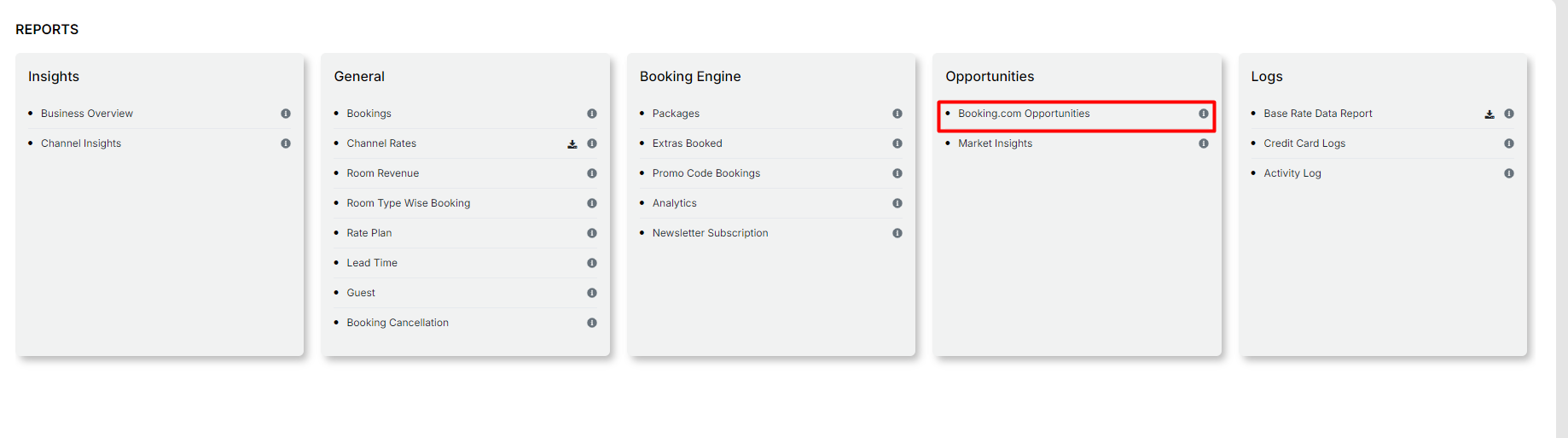
Task: Click info icon next to Packages
Action: coord(897,114)
